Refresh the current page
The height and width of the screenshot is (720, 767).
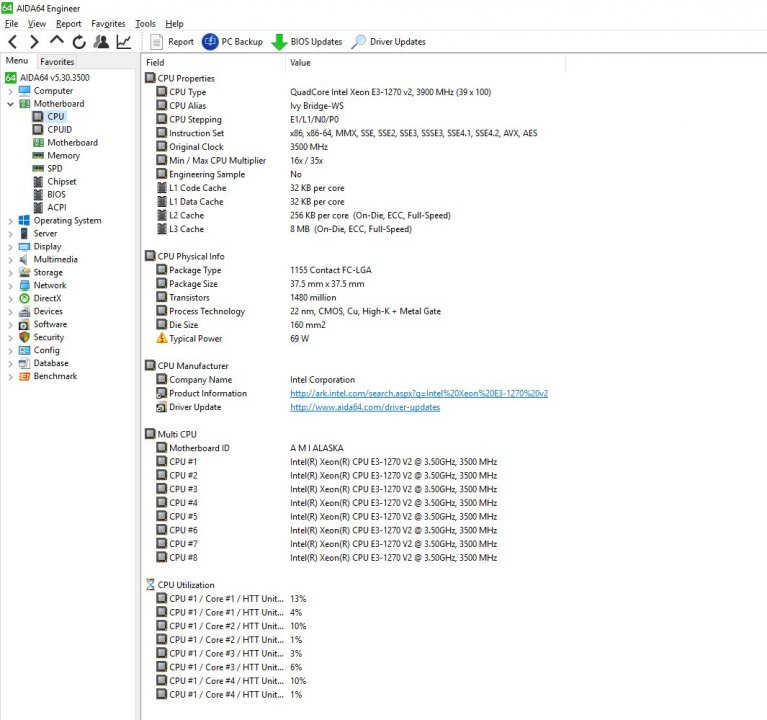click(x=79, y=42)
